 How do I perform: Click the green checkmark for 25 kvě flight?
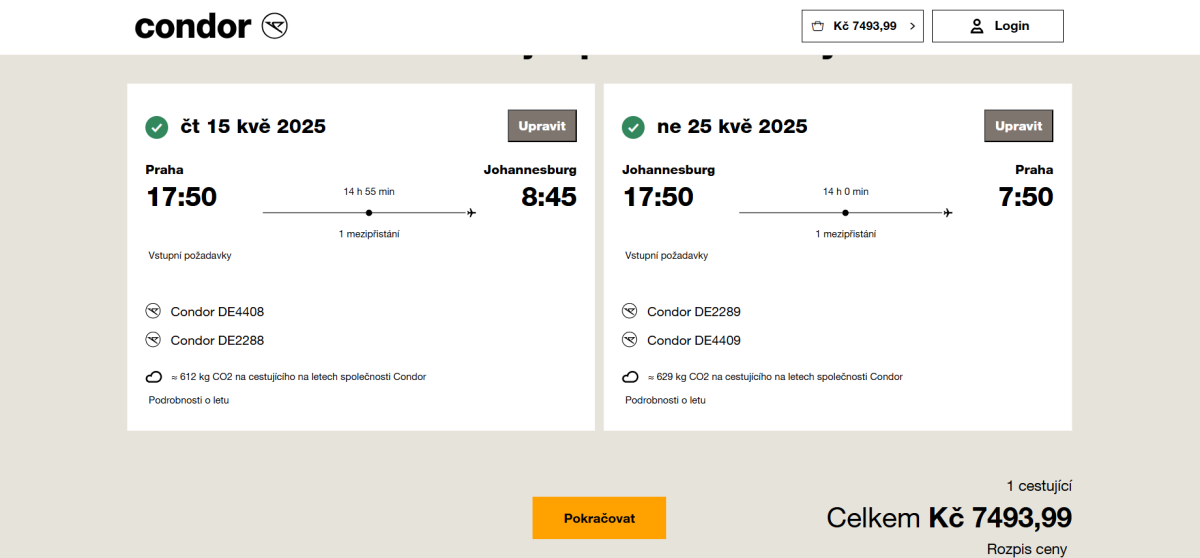(x=633, y=127)
